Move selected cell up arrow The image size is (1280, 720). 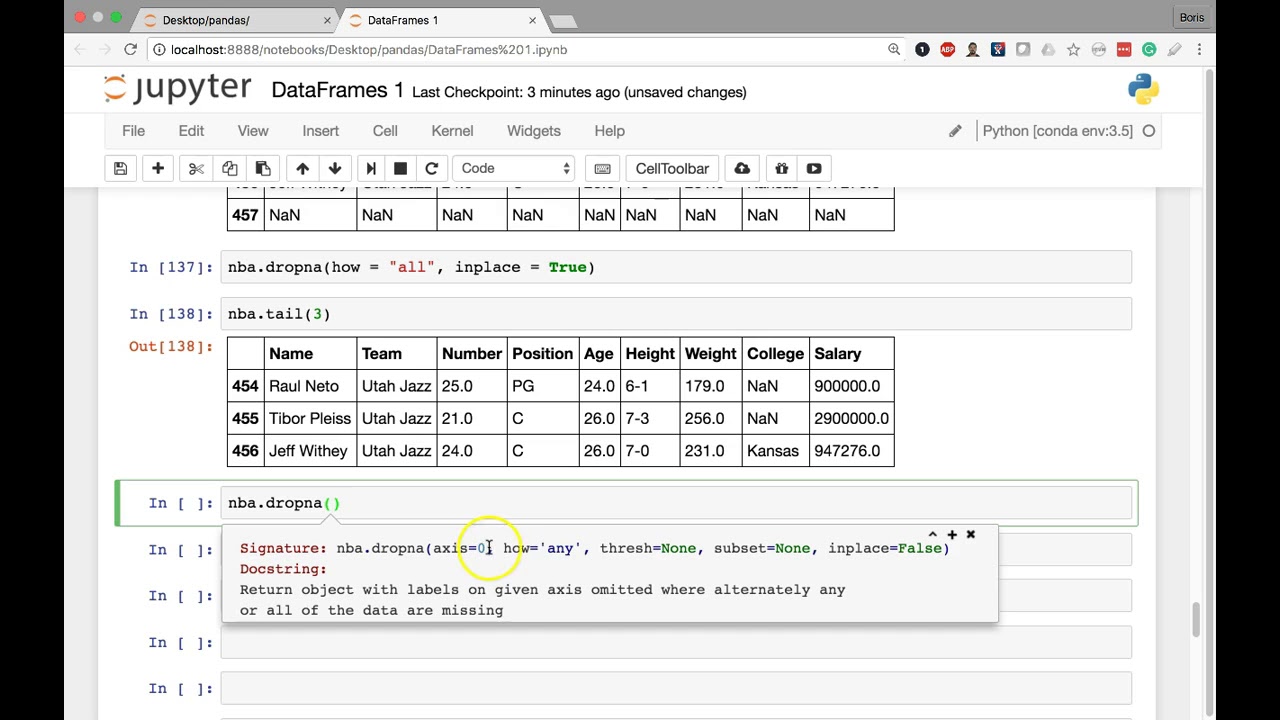click(302, 168)
